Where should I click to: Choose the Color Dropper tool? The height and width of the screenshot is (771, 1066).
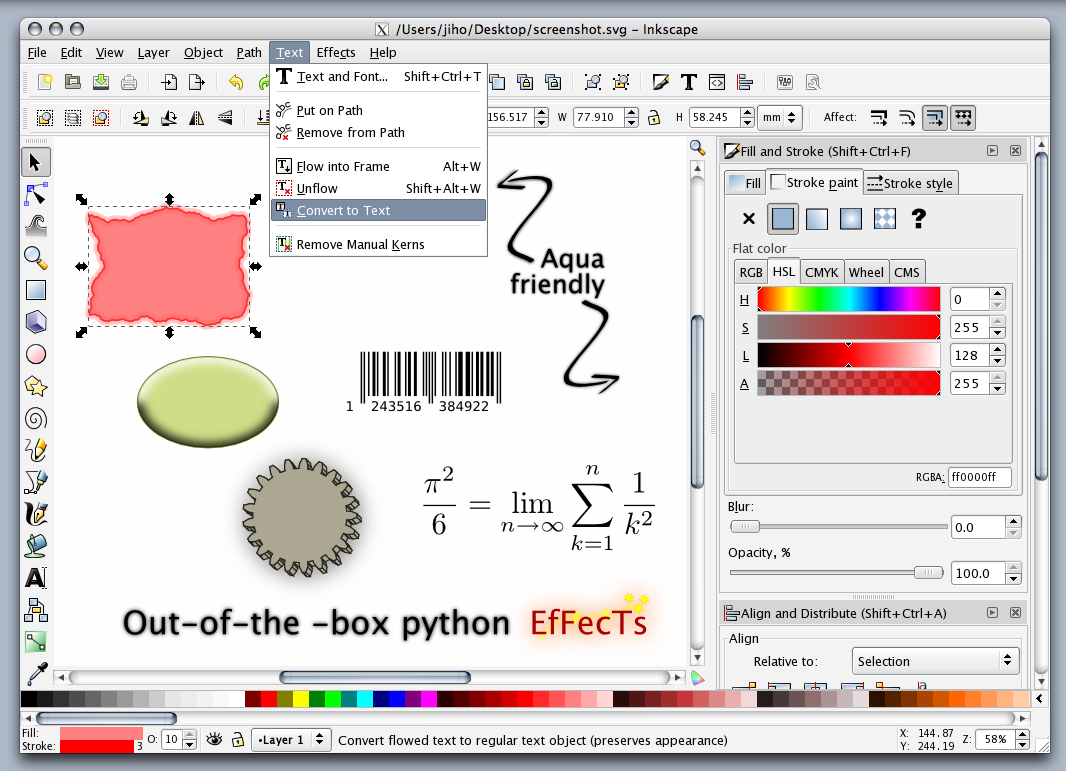(36, 673)
